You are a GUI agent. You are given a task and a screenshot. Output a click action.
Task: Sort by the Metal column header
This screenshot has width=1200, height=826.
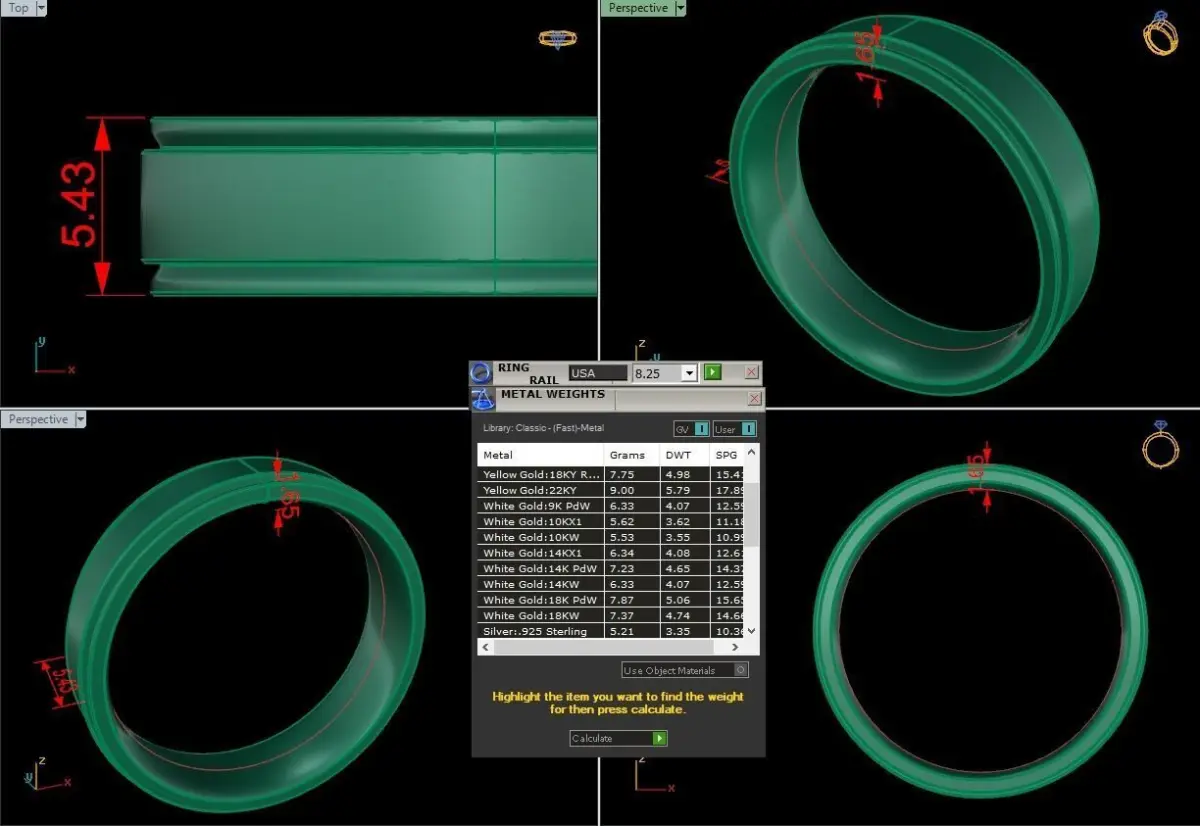pyautogui.click(x=541, y=455)
